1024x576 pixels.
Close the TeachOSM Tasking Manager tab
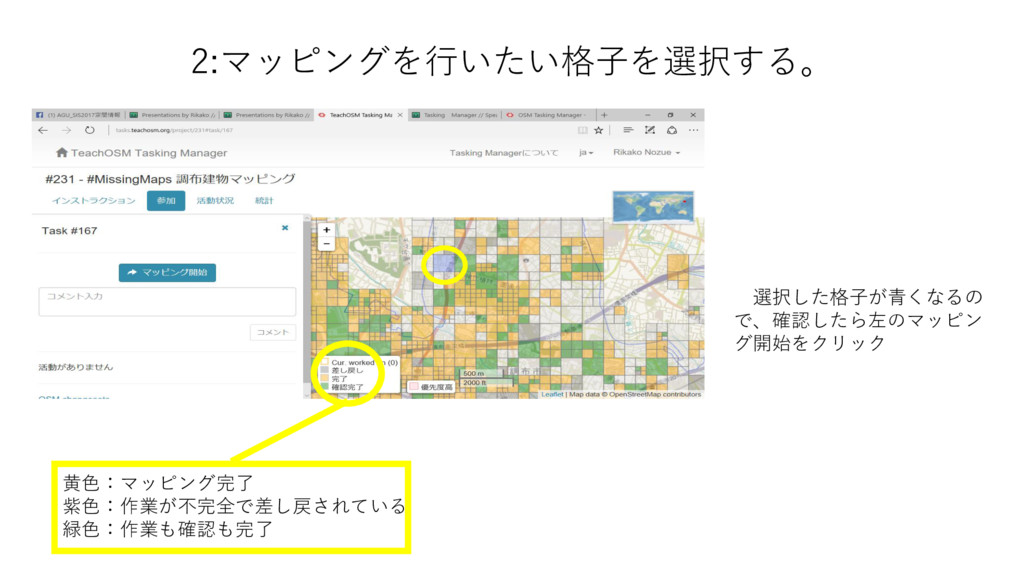coord(400,115)
